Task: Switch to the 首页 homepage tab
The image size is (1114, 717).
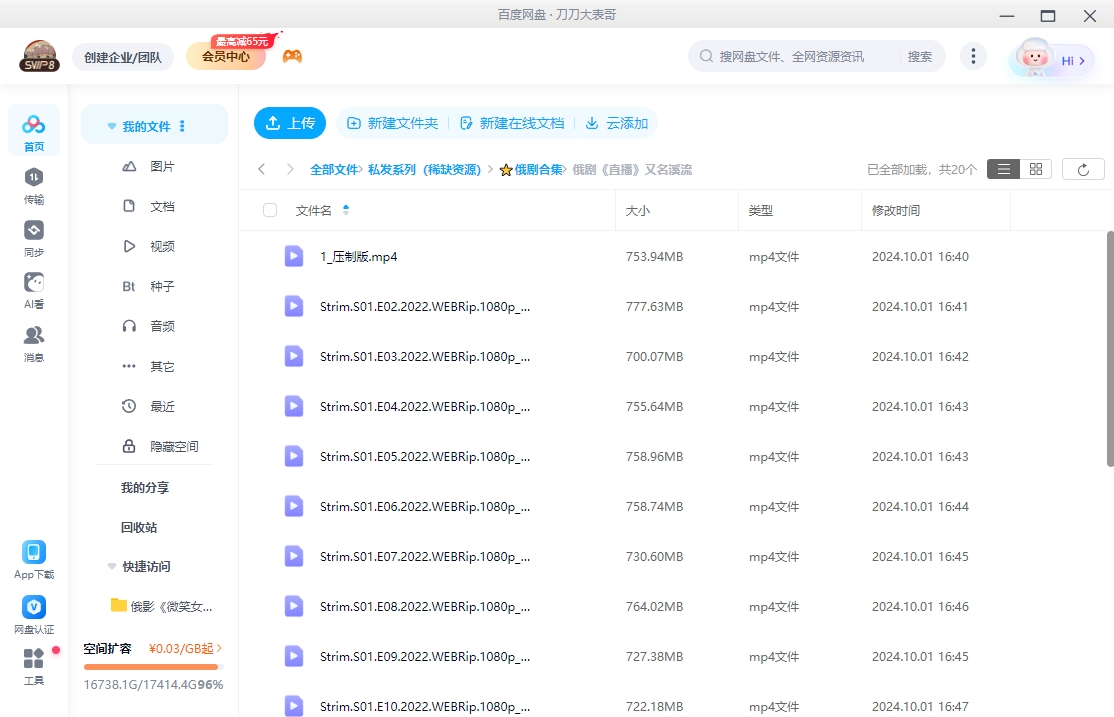Action: (x=33, y=130)
